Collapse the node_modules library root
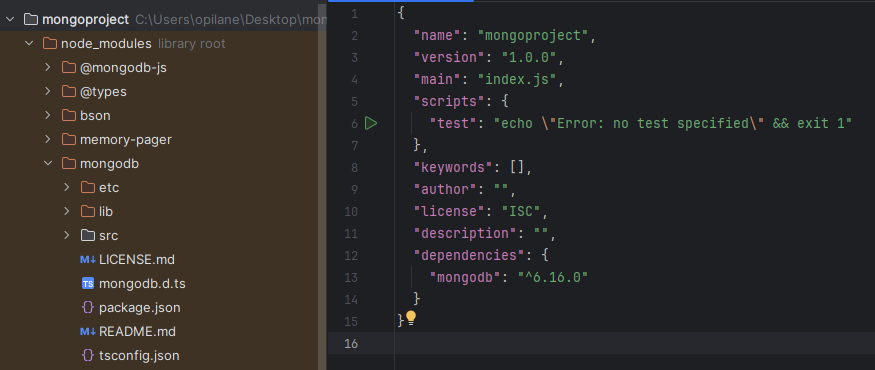 (29, 44)
